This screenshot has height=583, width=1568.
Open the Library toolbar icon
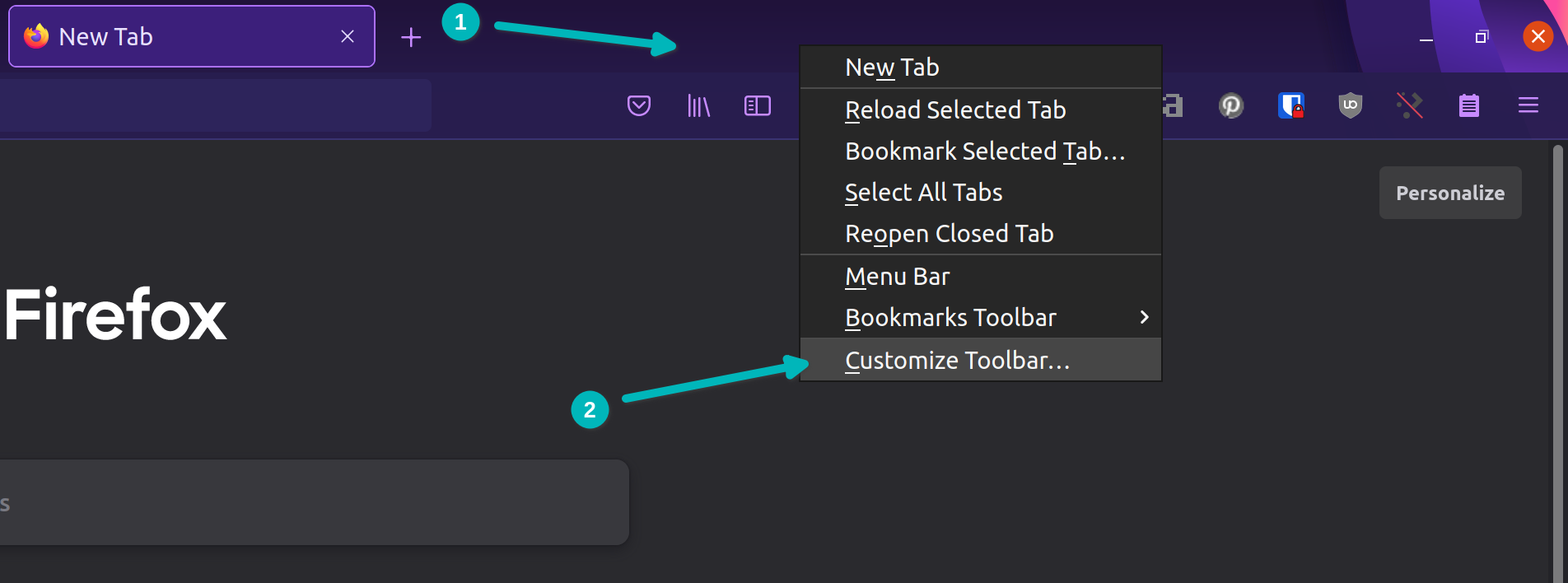(698, 105)
